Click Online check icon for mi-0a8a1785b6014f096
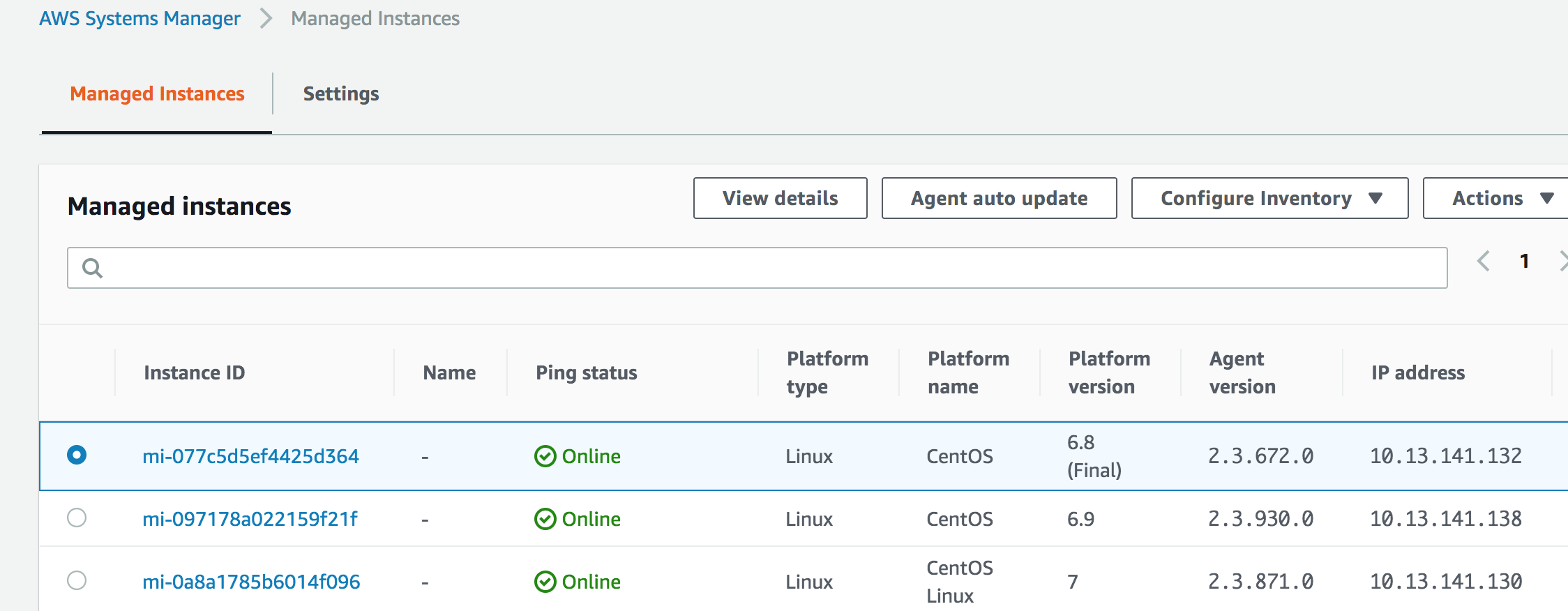1568x611 pixels. pyautogui.click(x=545, y=582)
